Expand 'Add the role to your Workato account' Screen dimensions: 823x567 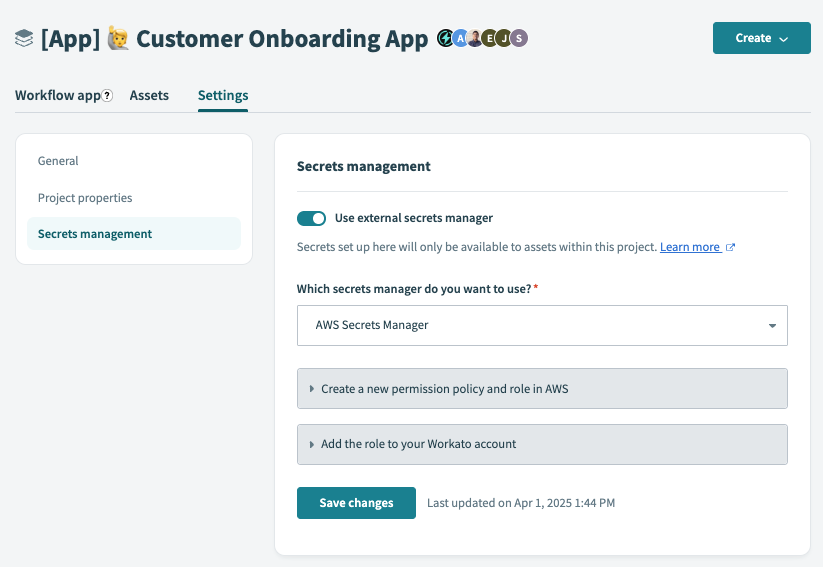[542, 444]
